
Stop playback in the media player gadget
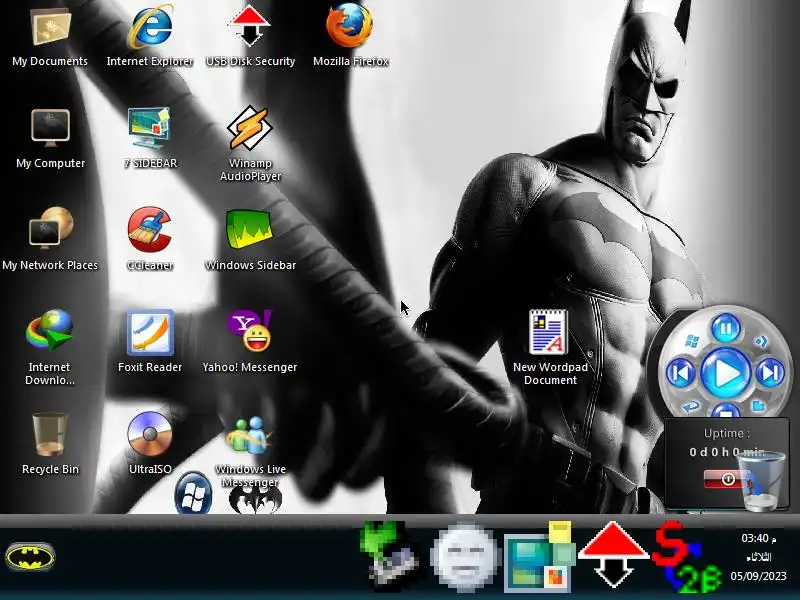(x=726, y=410)
